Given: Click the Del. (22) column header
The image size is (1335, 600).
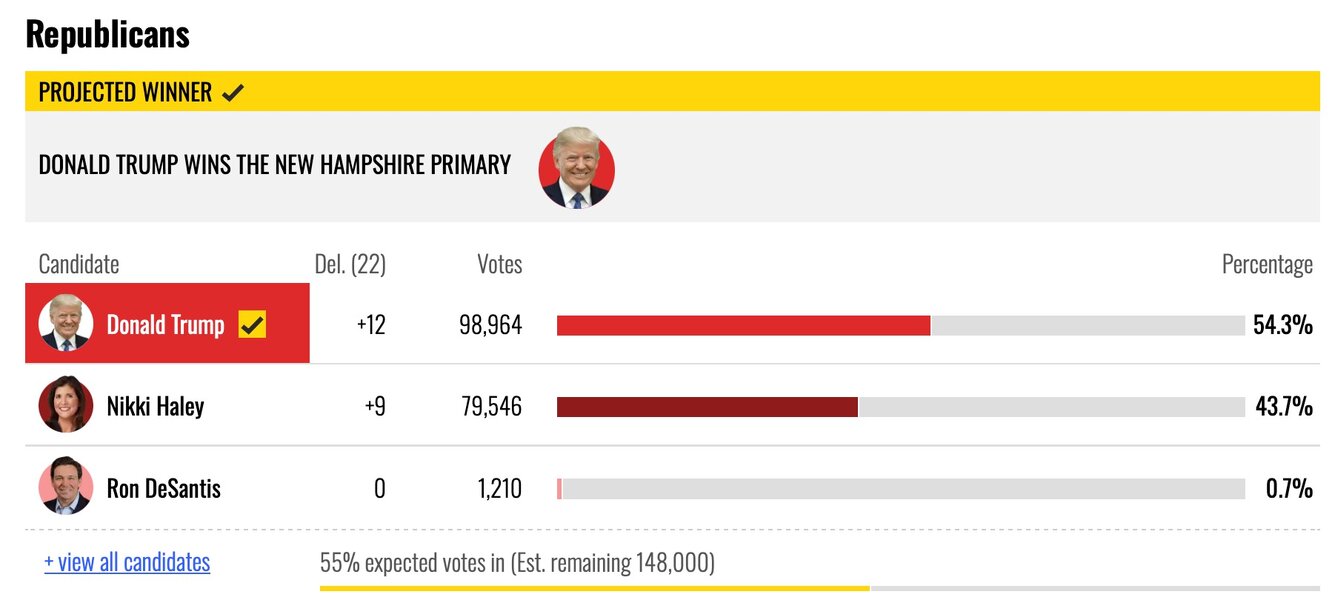Looking at the screenshot, I should (x=349, y=264).
